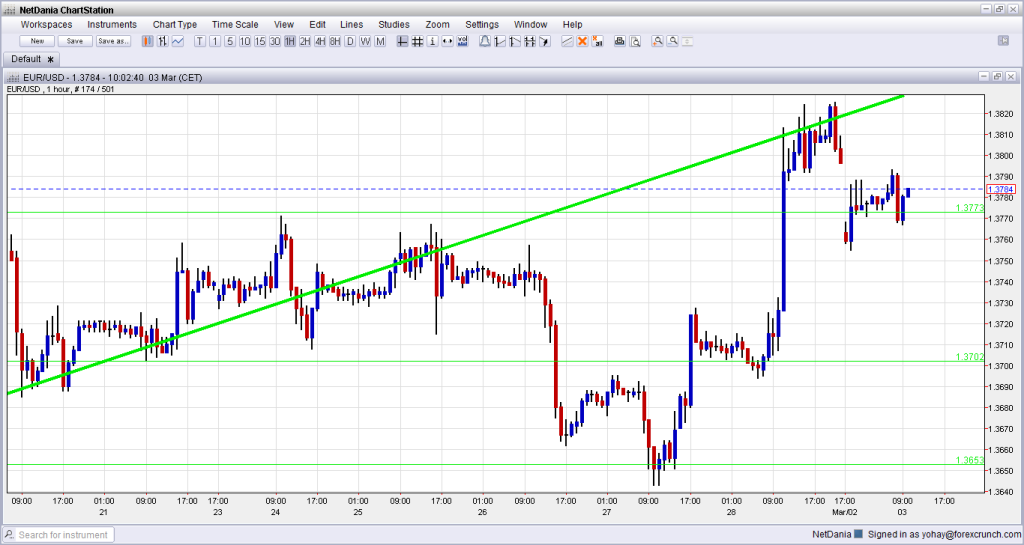Click the NetDania ChartStation title icon
This screenshot has height=545, width=1024.
click(x=9, y=10)
